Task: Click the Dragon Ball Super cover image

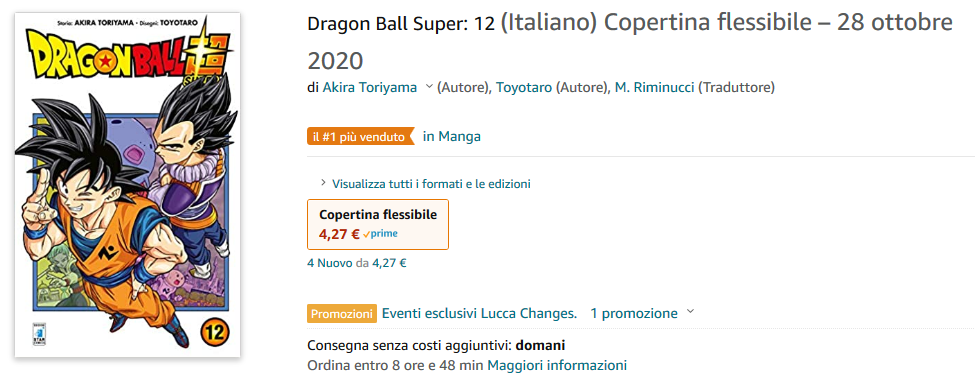Action: coord(127,185)
